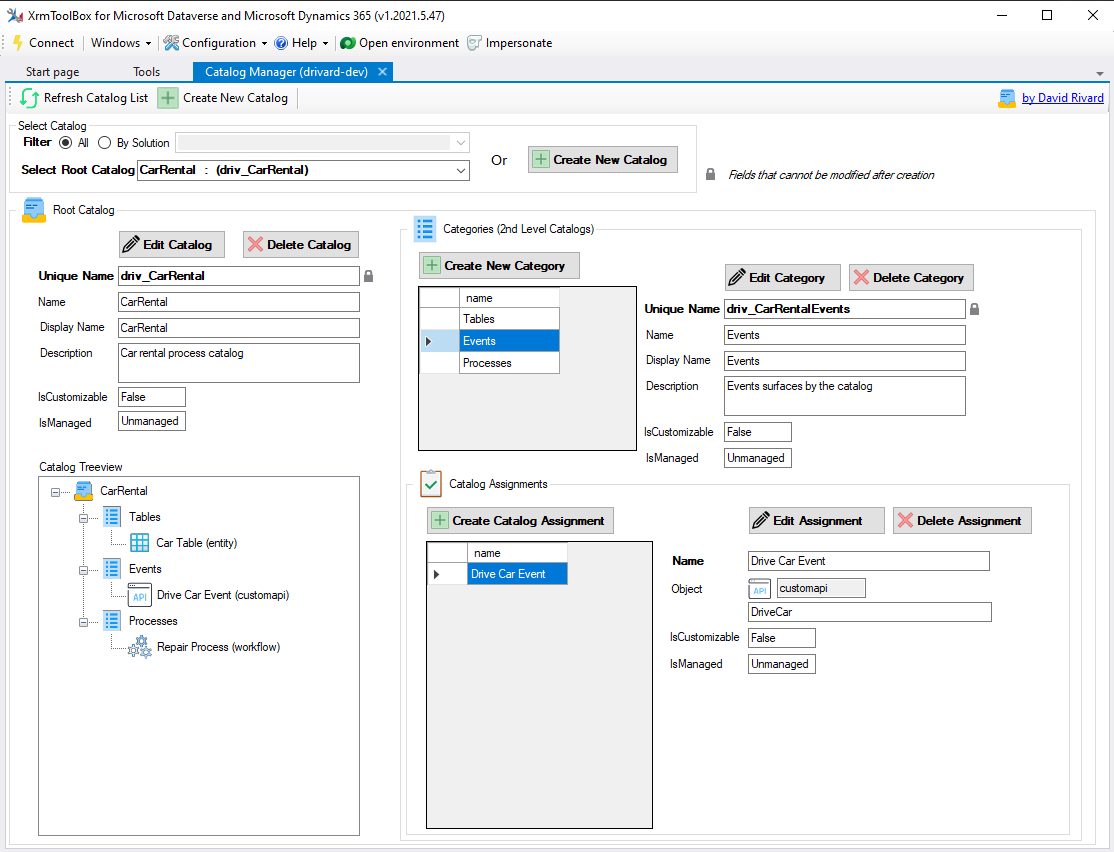Screen dimensions: 1114x852
Task: Click the Delete Catalog button
Action: point(300,245)
